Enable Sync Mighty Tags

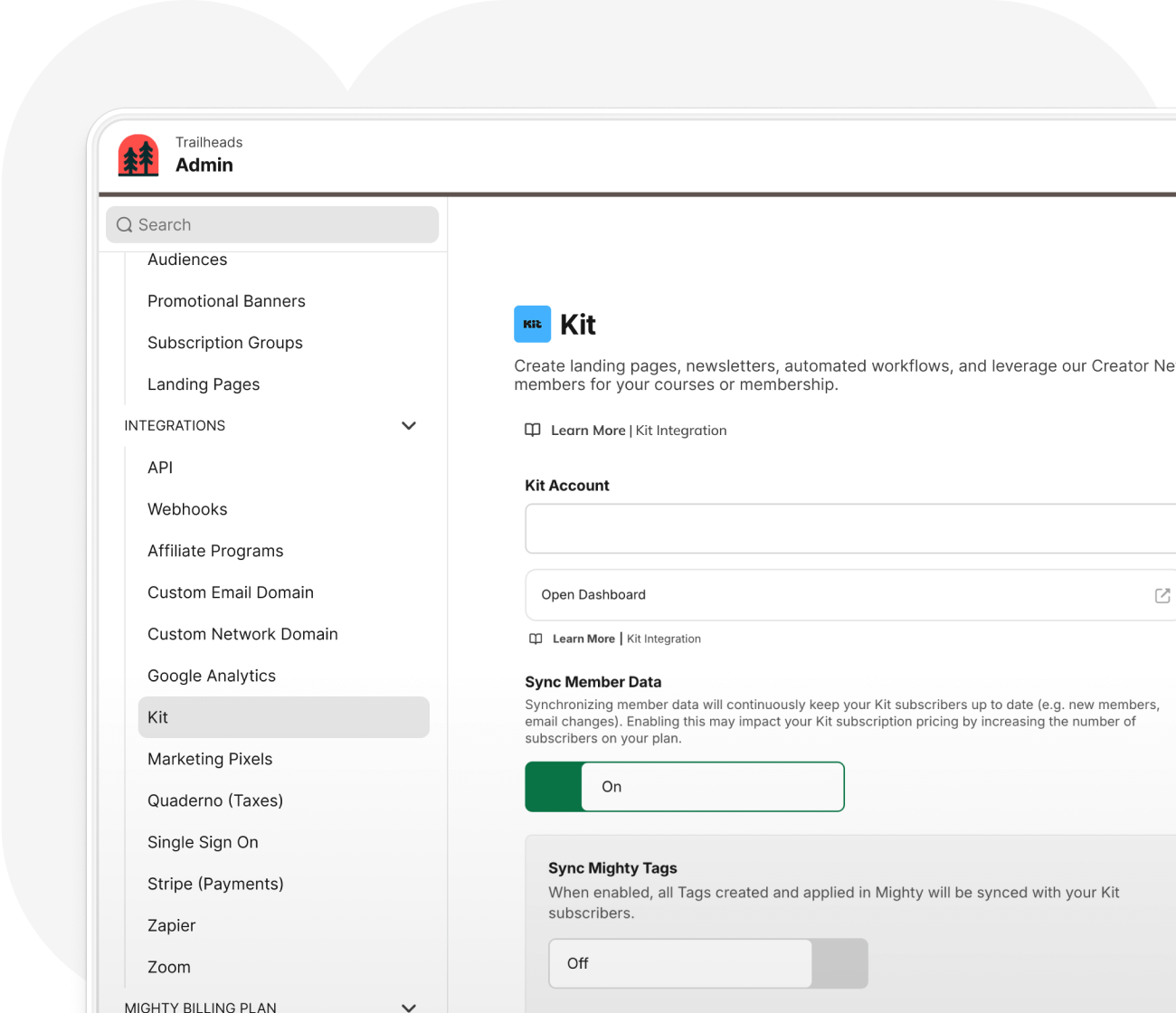click(x=707, y=963)
